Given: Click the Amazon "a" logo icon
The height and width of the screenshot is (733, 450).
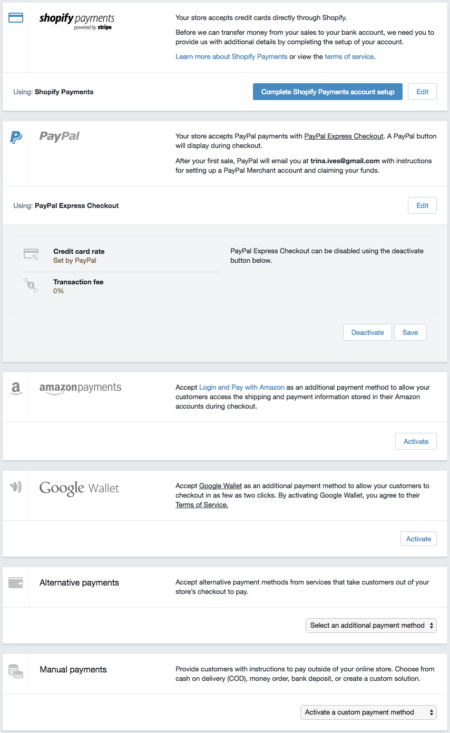Looking at the screenshot, I should coord(16,388).
